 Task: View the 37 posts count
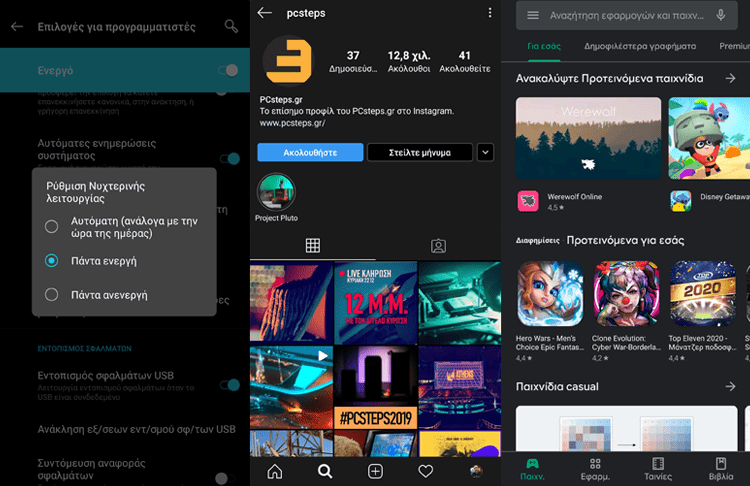coord(353,61)
